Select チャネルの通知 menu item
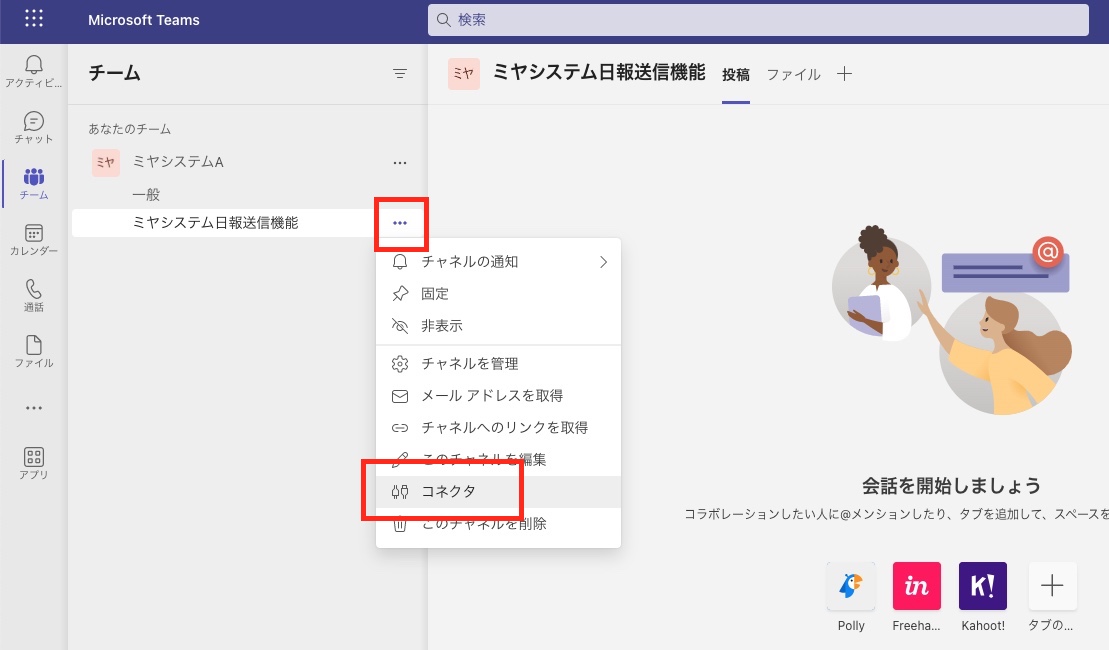The image size is (1109, 650). [x=499, y=262]
